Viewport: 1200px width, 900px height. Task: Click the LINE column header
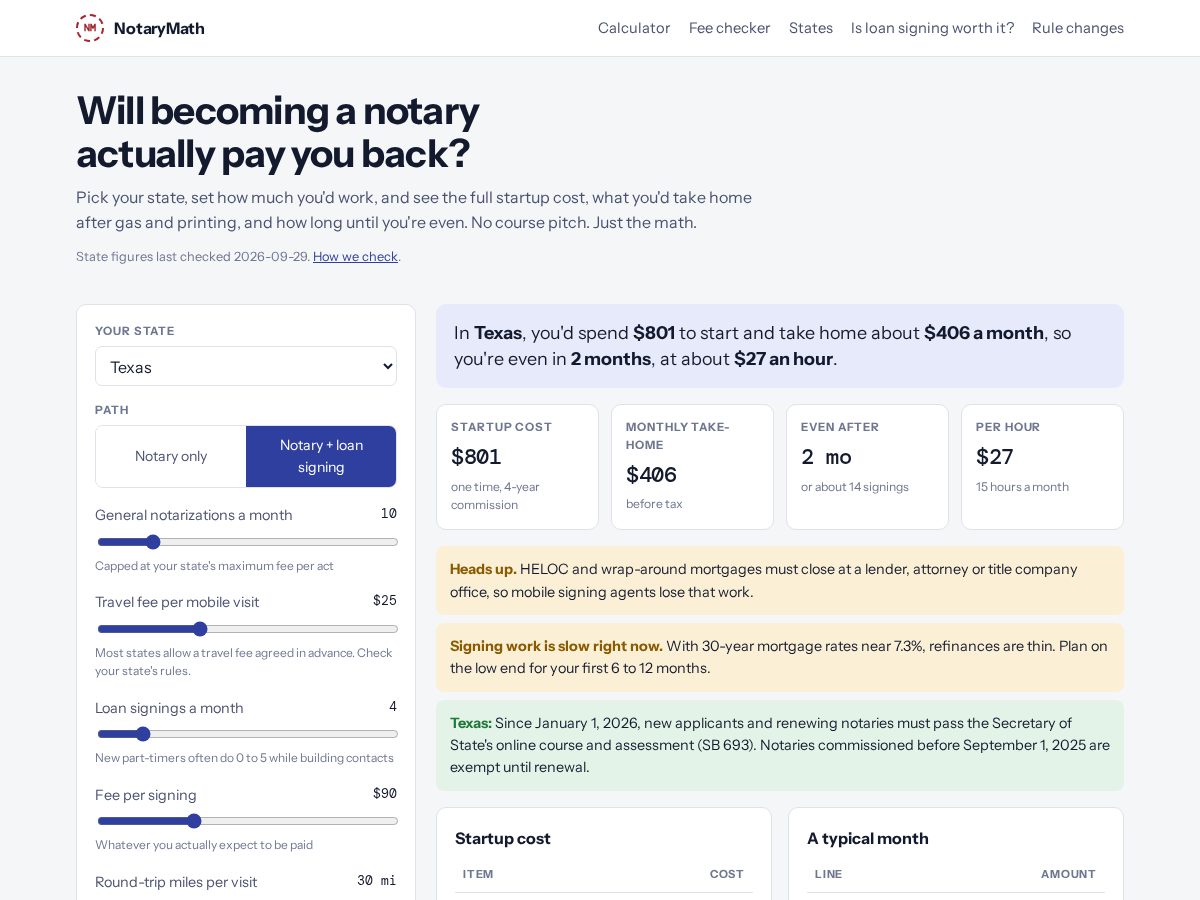click(829, 874)
